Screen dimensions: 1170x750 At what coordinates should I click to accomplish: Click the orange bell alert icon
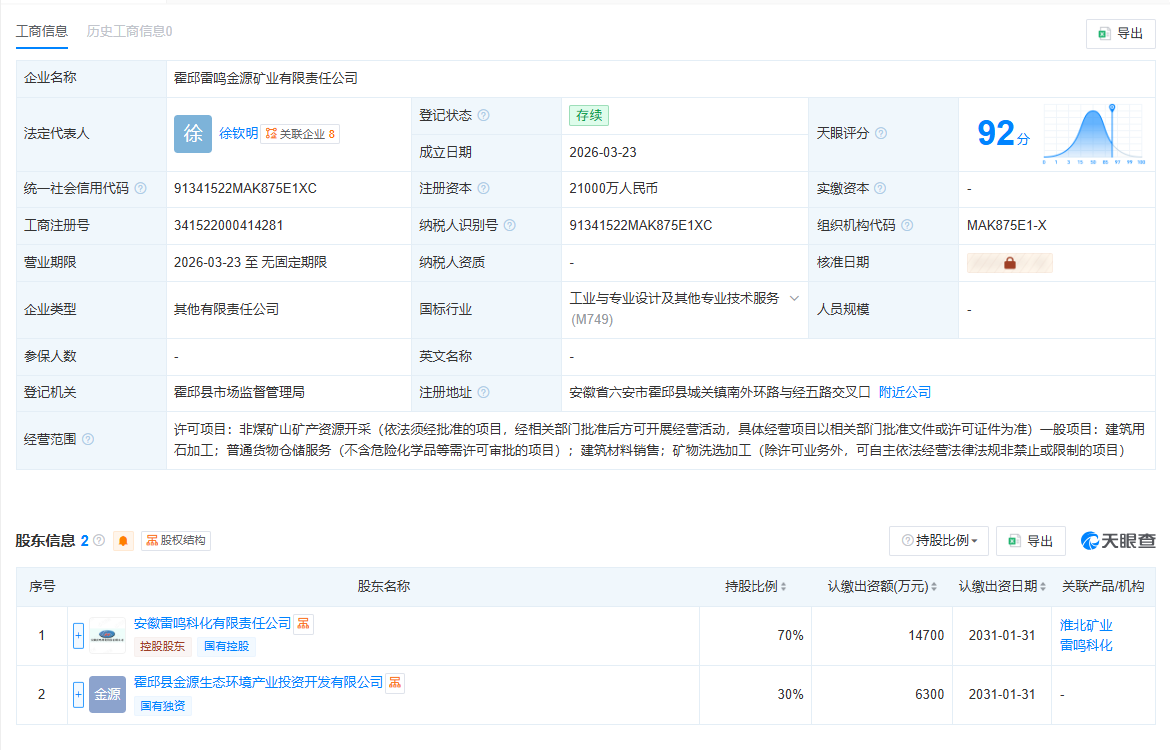pos(124,541)
